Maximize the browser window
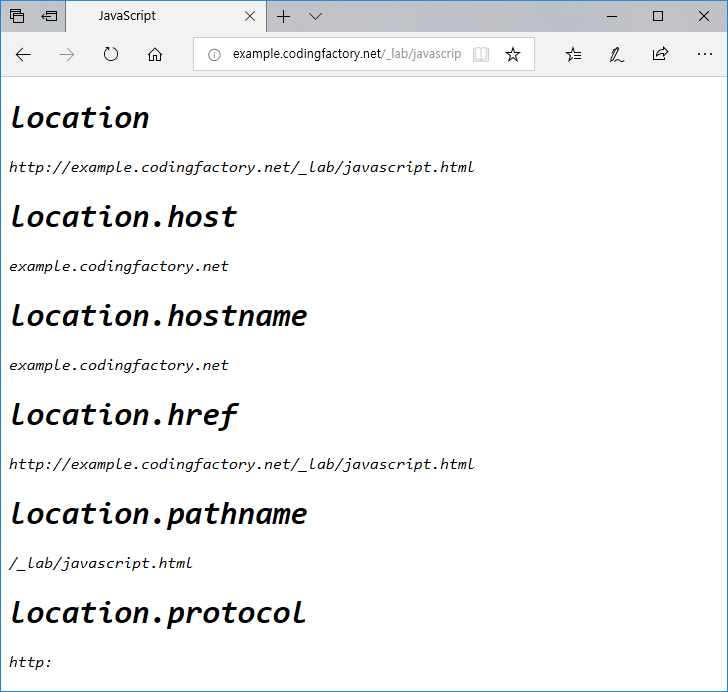 tap(657, 16)
